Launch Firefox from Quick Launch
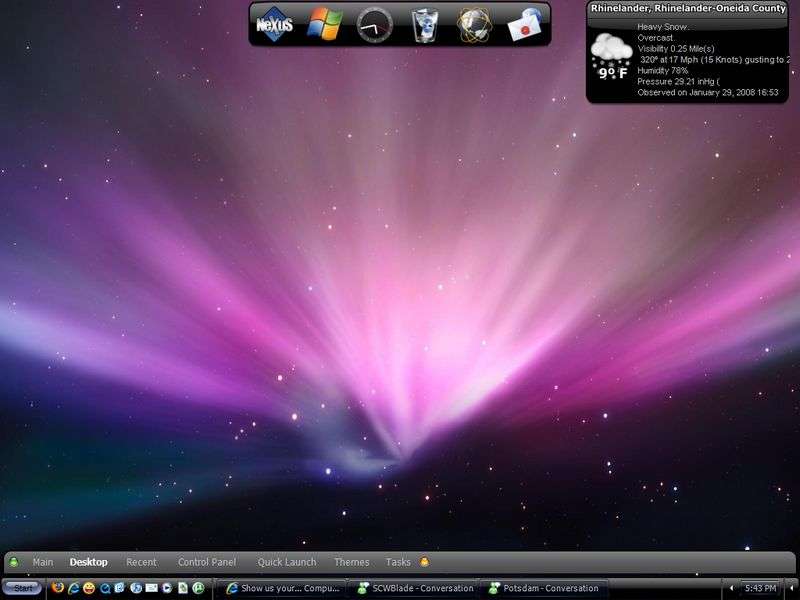 (58, 588)
